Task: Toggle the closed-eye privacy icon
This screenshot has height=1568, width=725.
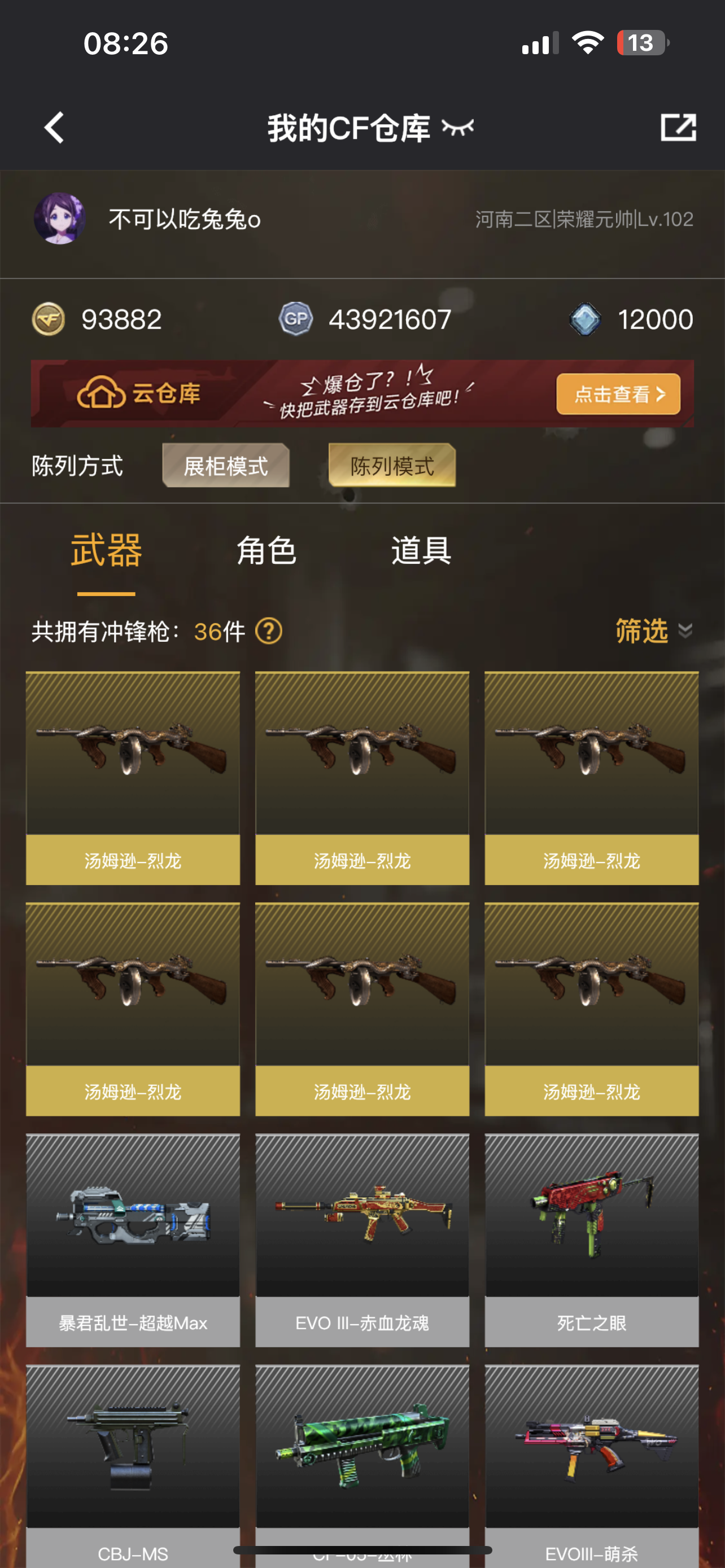Action: [x=458, y=128]
